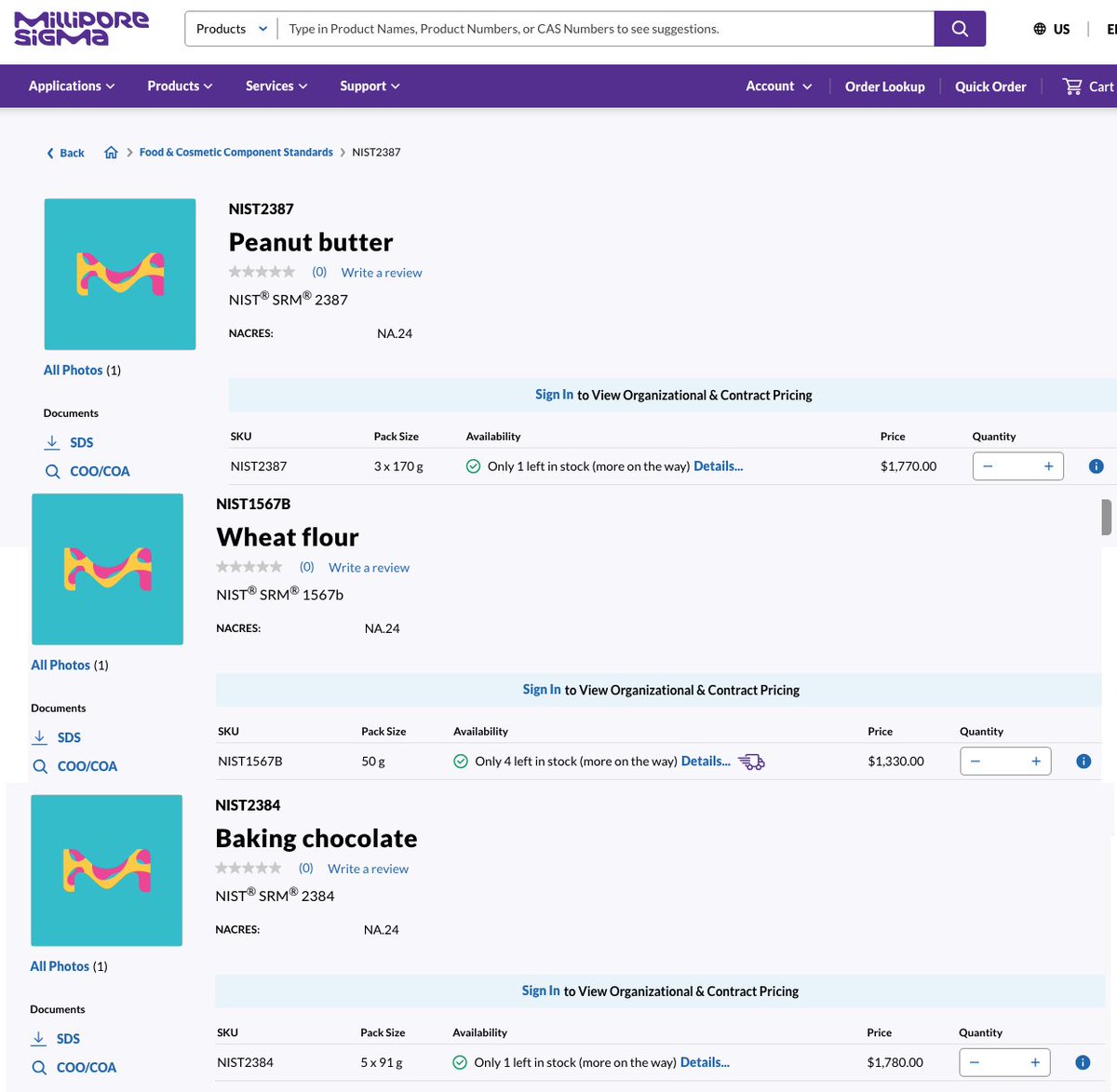Download SDS for Wheat flour
Image resolution: width=1117 pixels, height=1092 pixels.
[x=56, y=737]
